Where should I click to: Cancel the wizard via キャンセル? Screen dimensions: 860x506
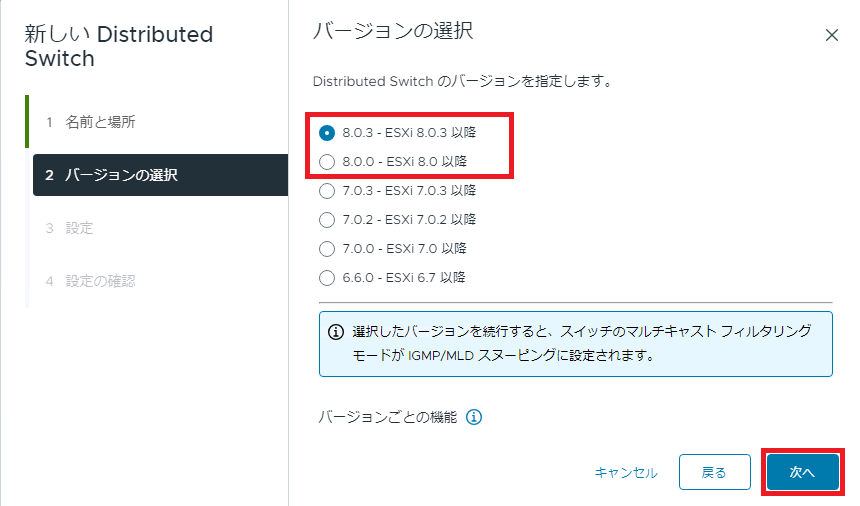(626, 473)
